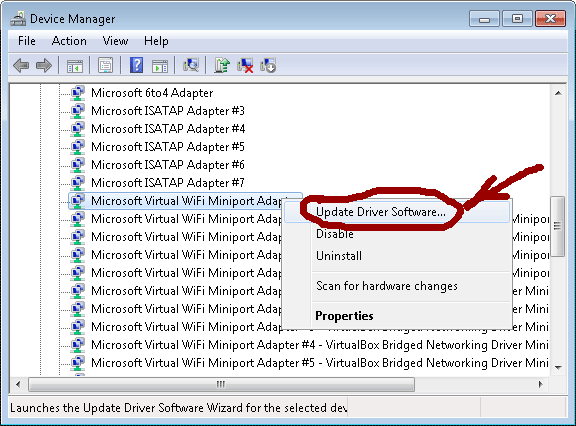Open Properties from the context menu
576x426 pixels.
pyautogui.click(x=344, y=316)
